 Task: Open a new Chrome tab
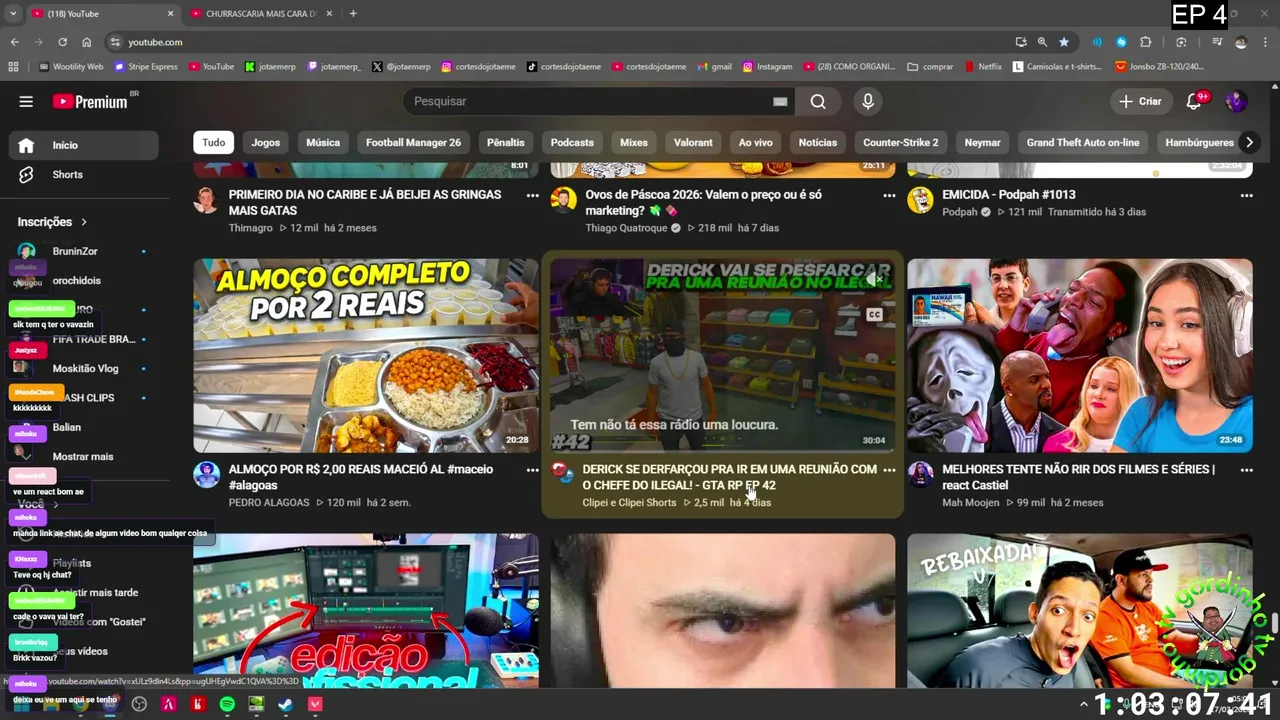353,13
